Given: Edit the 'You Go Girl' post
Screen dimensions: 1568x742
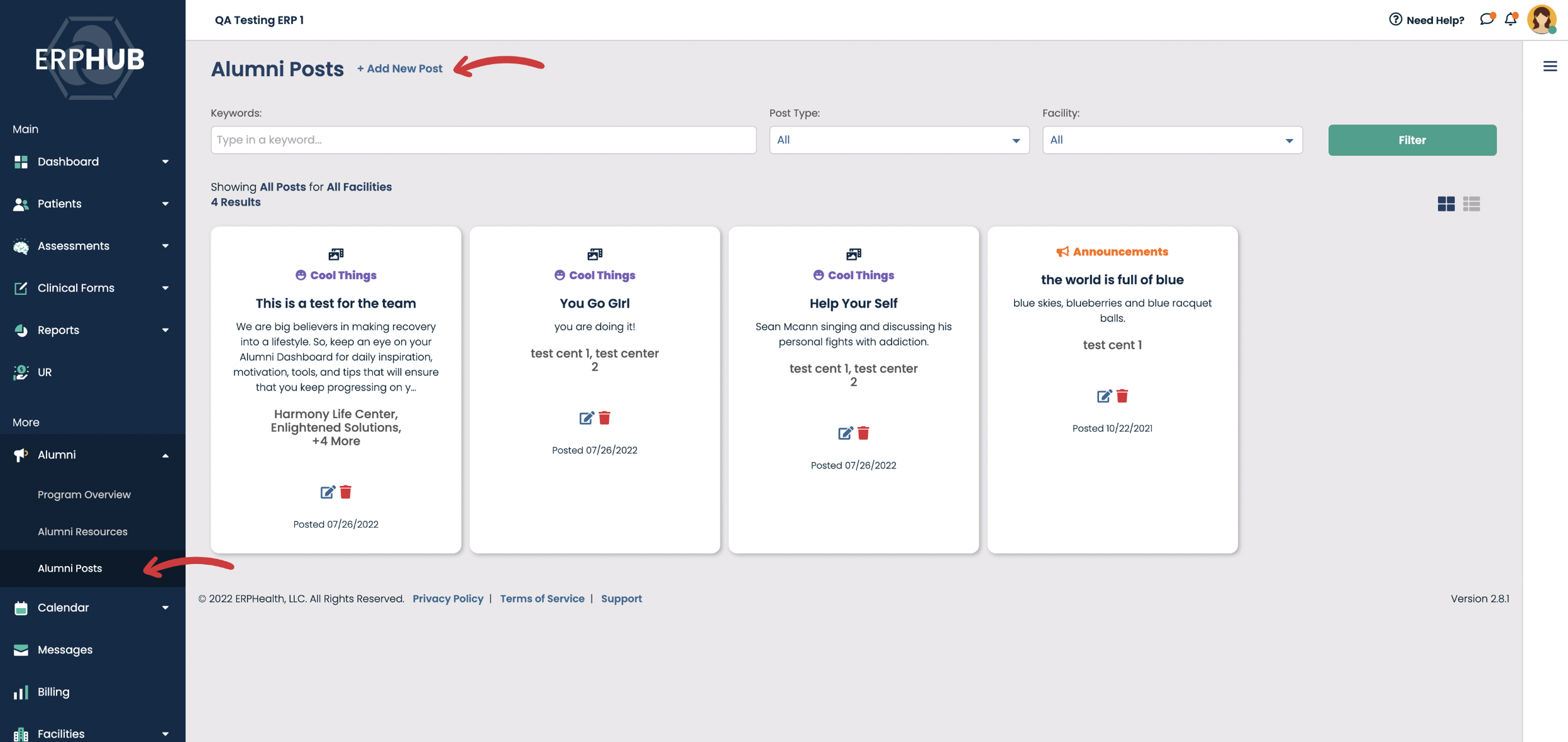Looking at the screenshot, I should coord(586,418).
